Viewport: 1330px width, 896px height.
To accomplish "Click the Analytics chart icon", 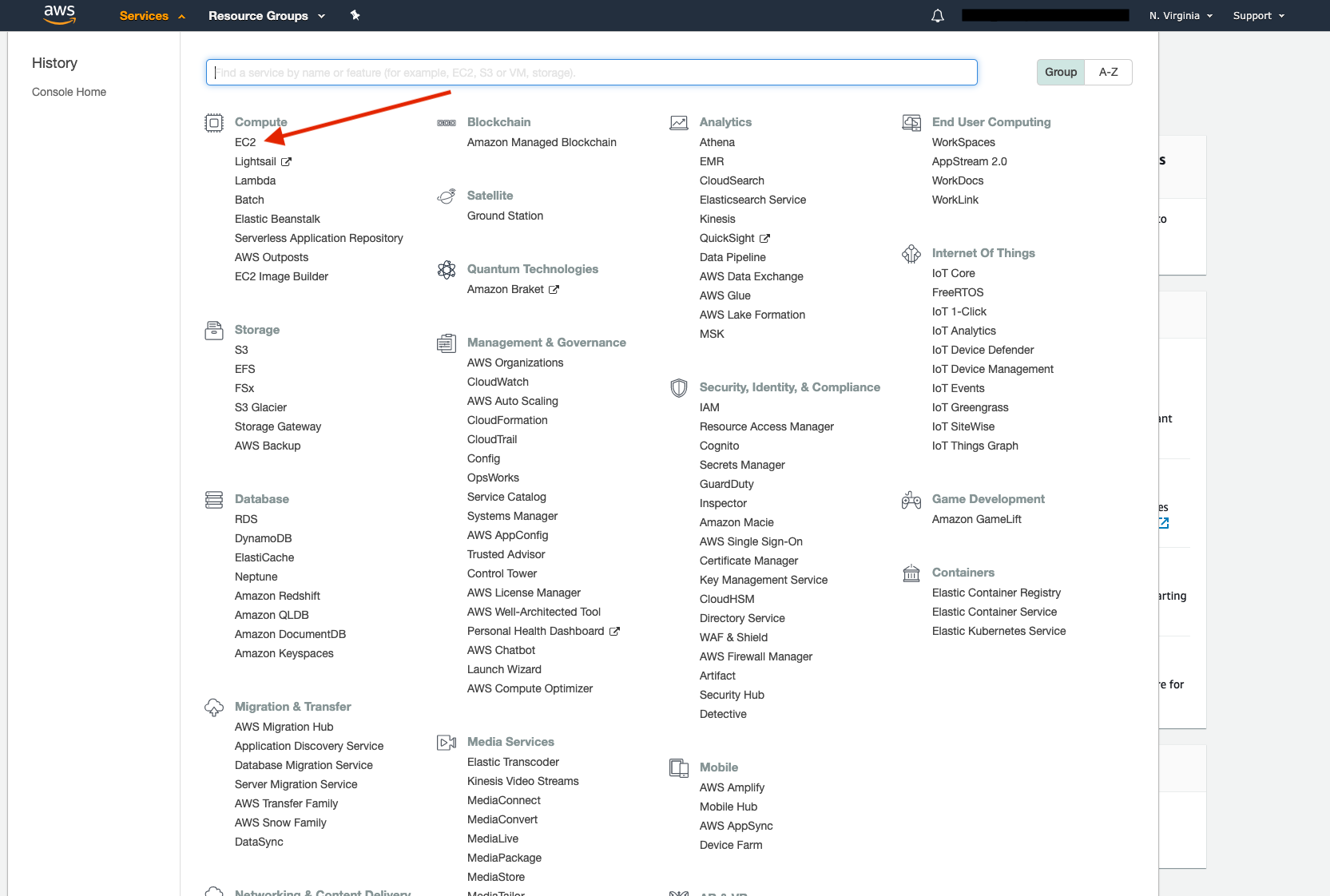I will pyautogui.click(x=679, y=123).
